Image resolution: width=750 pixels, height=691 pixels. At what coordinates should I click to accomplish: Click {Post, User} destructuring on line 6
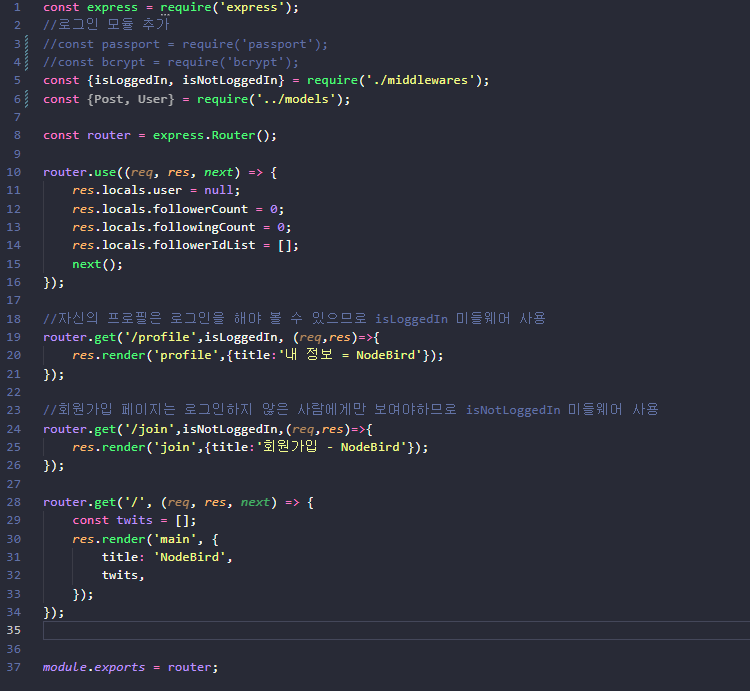click(x=131, y=99)
